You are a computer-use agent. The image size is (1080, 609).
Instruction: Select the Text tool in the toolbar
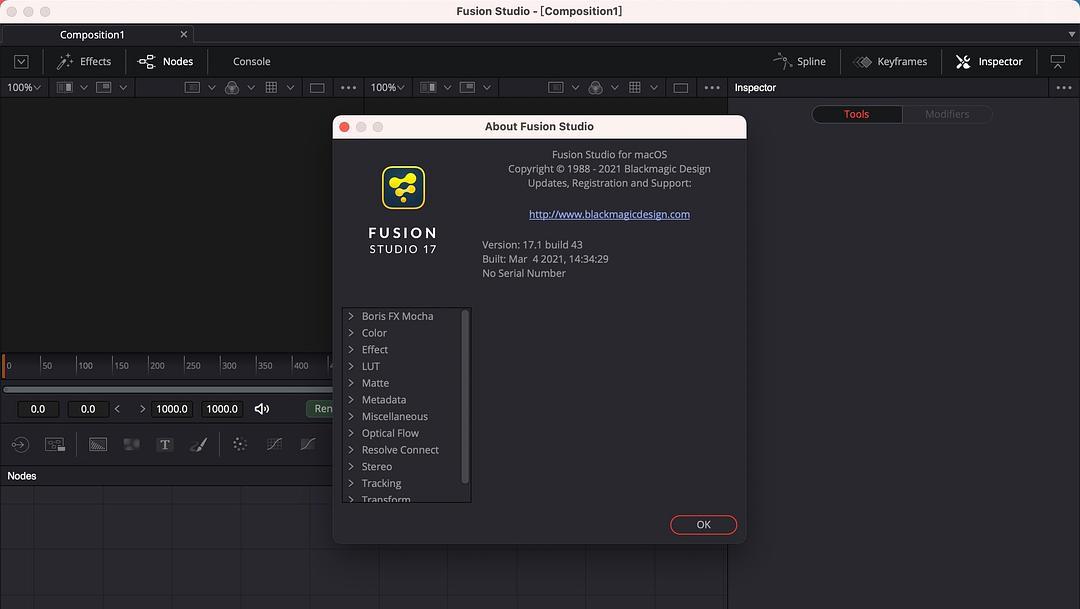pos(165,445)
